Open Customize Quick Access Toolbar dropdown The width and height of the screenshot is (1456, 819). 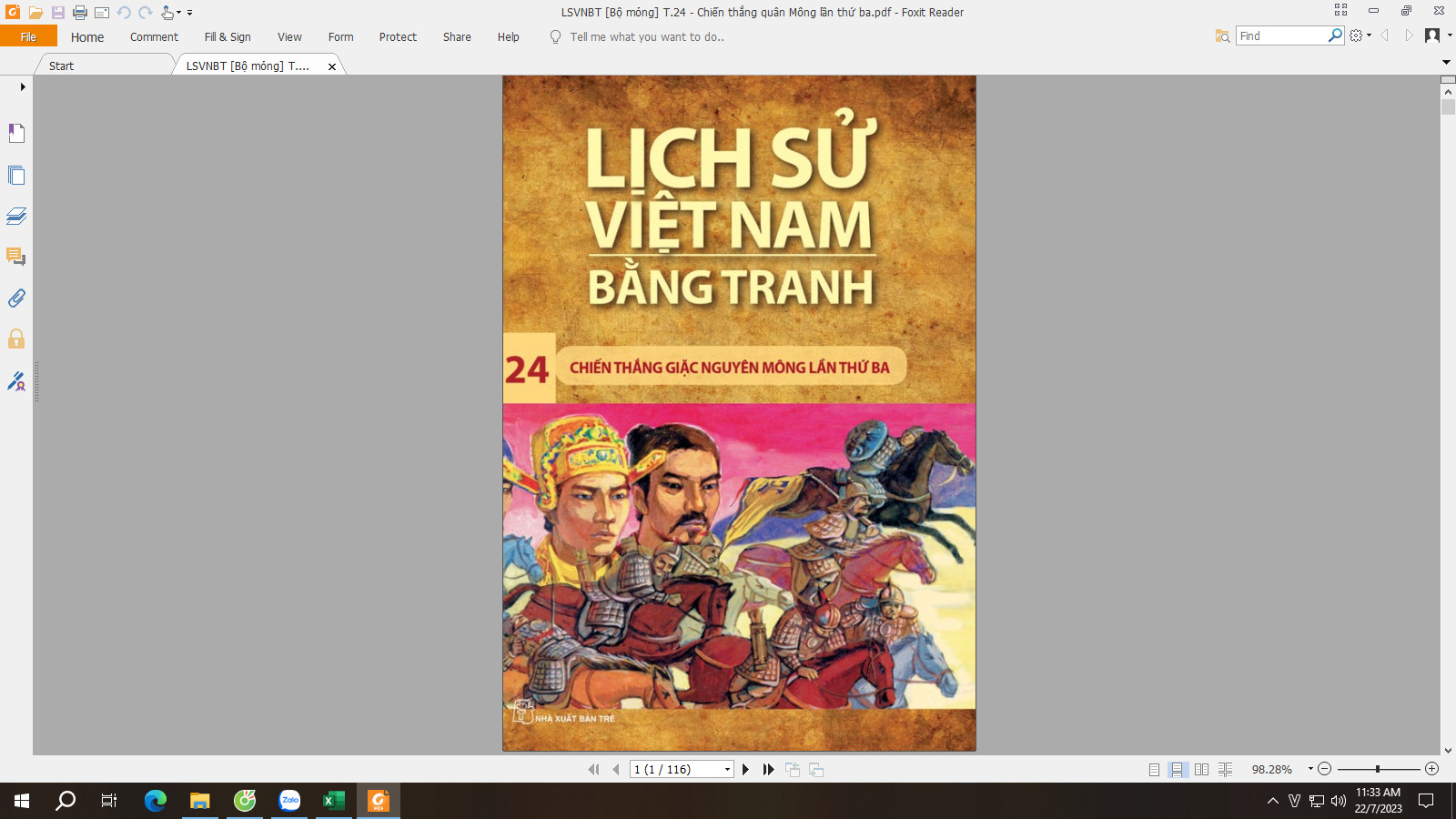[190, 13]
